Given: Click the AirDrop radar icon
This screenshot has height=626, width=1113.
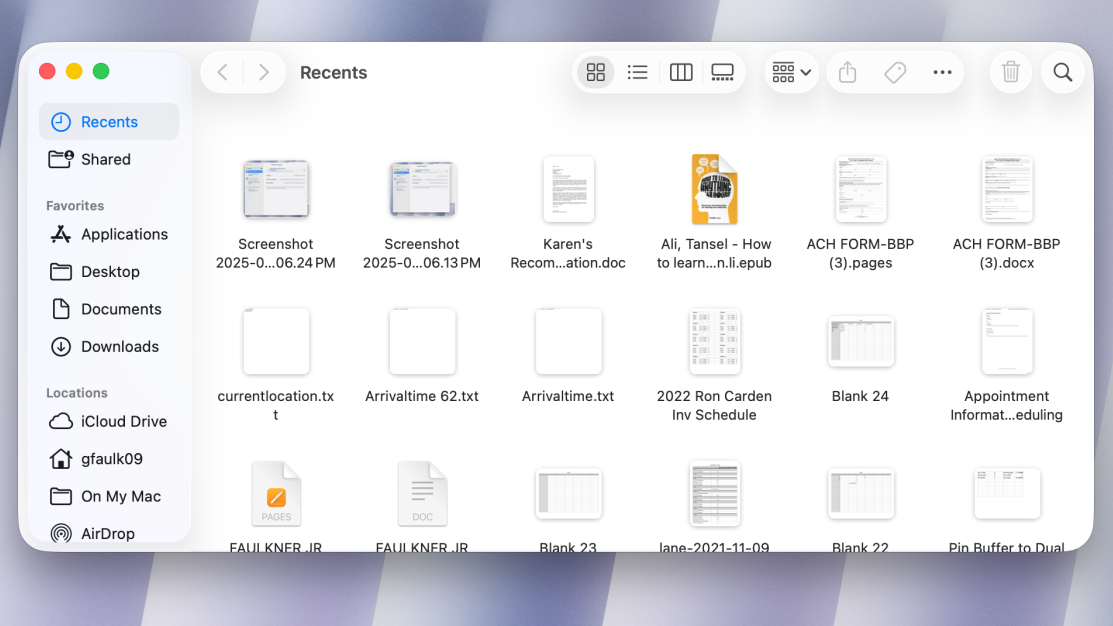Looking at the screenshot, I should click(61, 534).
